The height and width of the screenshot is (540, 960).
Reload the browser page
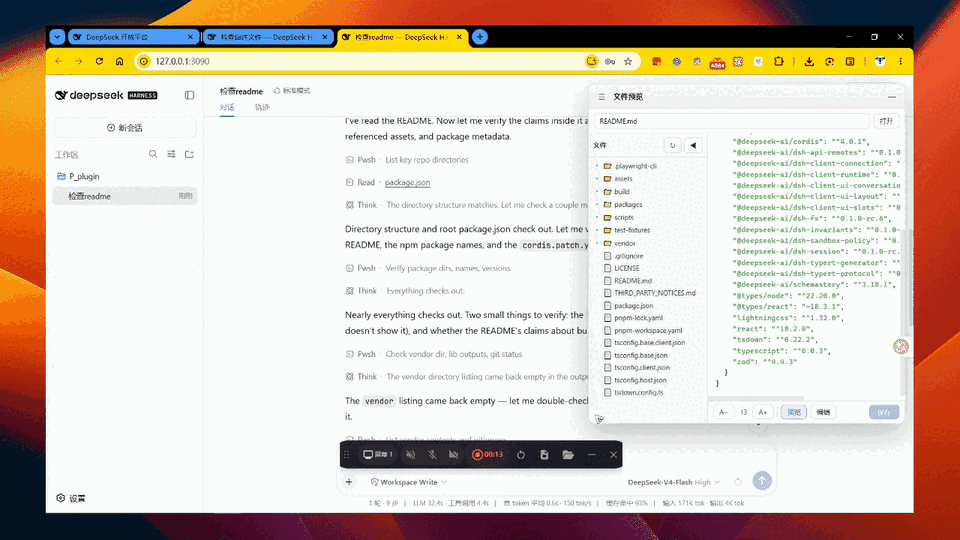coord(99,61)
